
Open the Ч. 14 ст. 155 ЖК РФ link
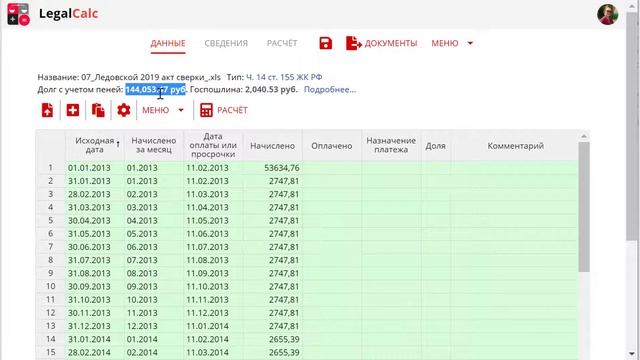click(x=284, y=77)
